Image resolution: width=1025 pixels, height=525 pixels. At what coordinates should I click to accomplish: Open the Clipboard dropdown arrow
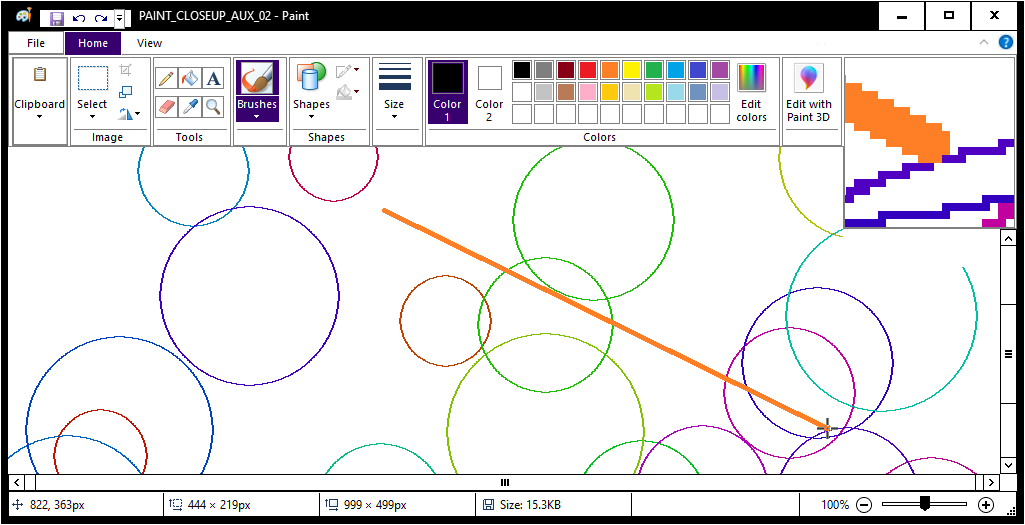tap(40, 117)
